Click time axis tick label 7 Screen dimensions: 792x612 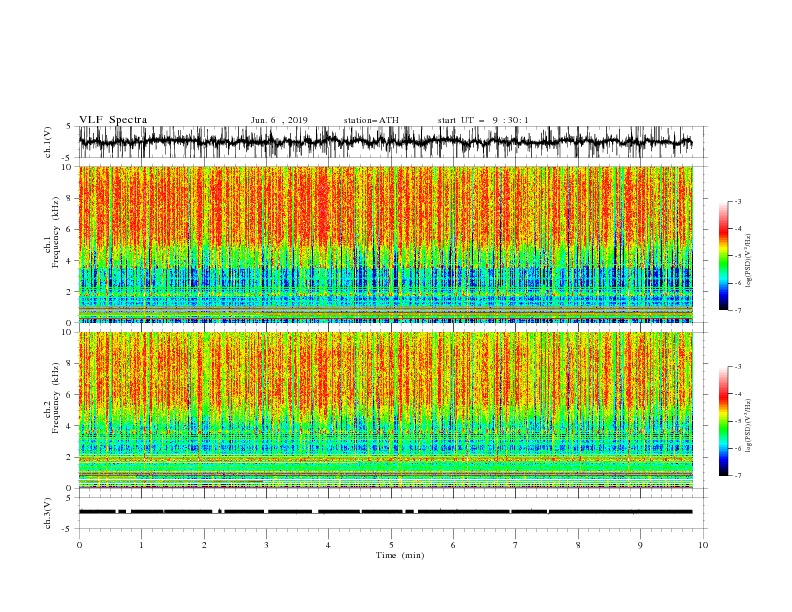[515, 545]
